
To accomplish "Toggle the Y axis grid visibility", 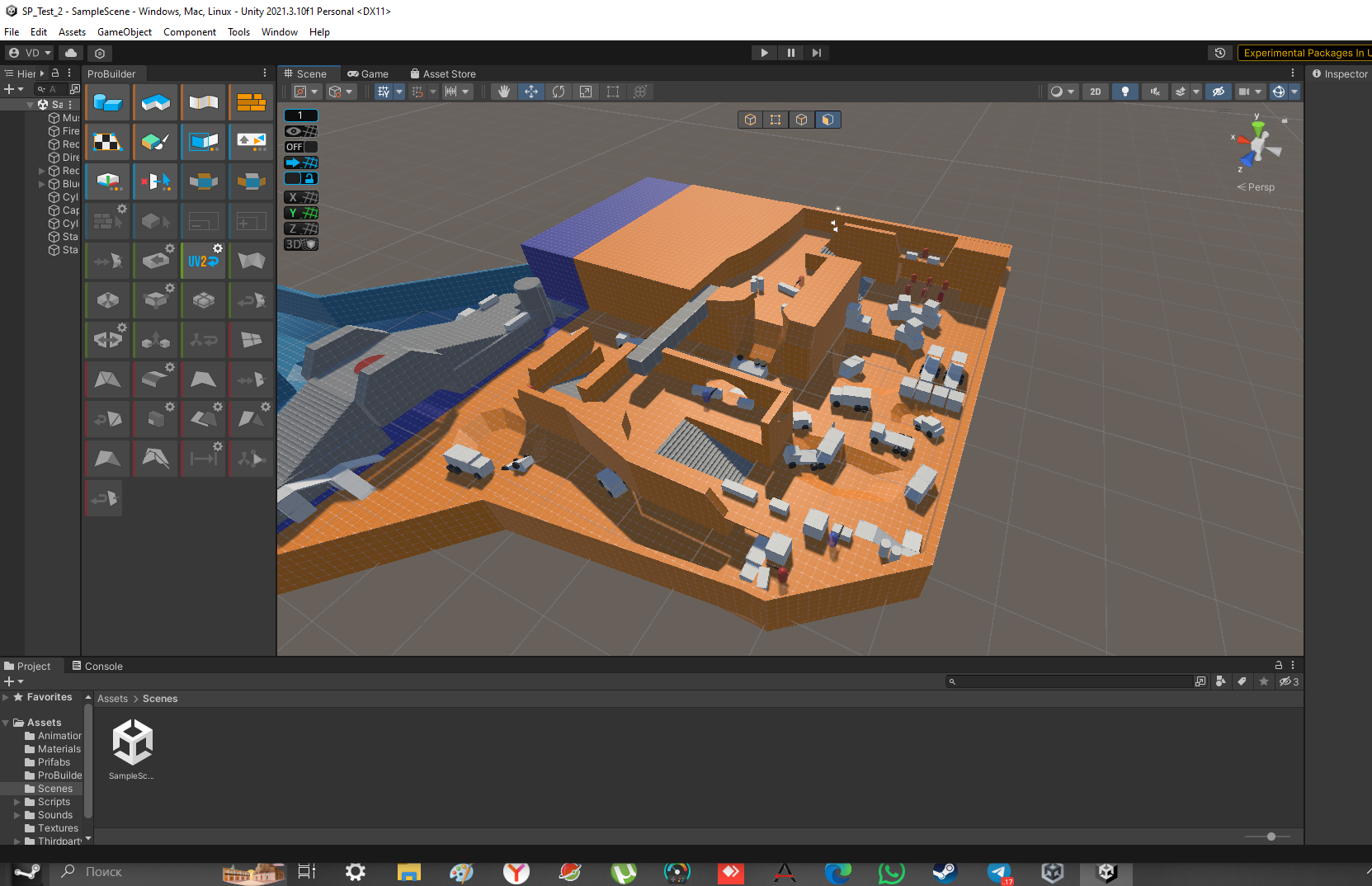I will (300, 213).
